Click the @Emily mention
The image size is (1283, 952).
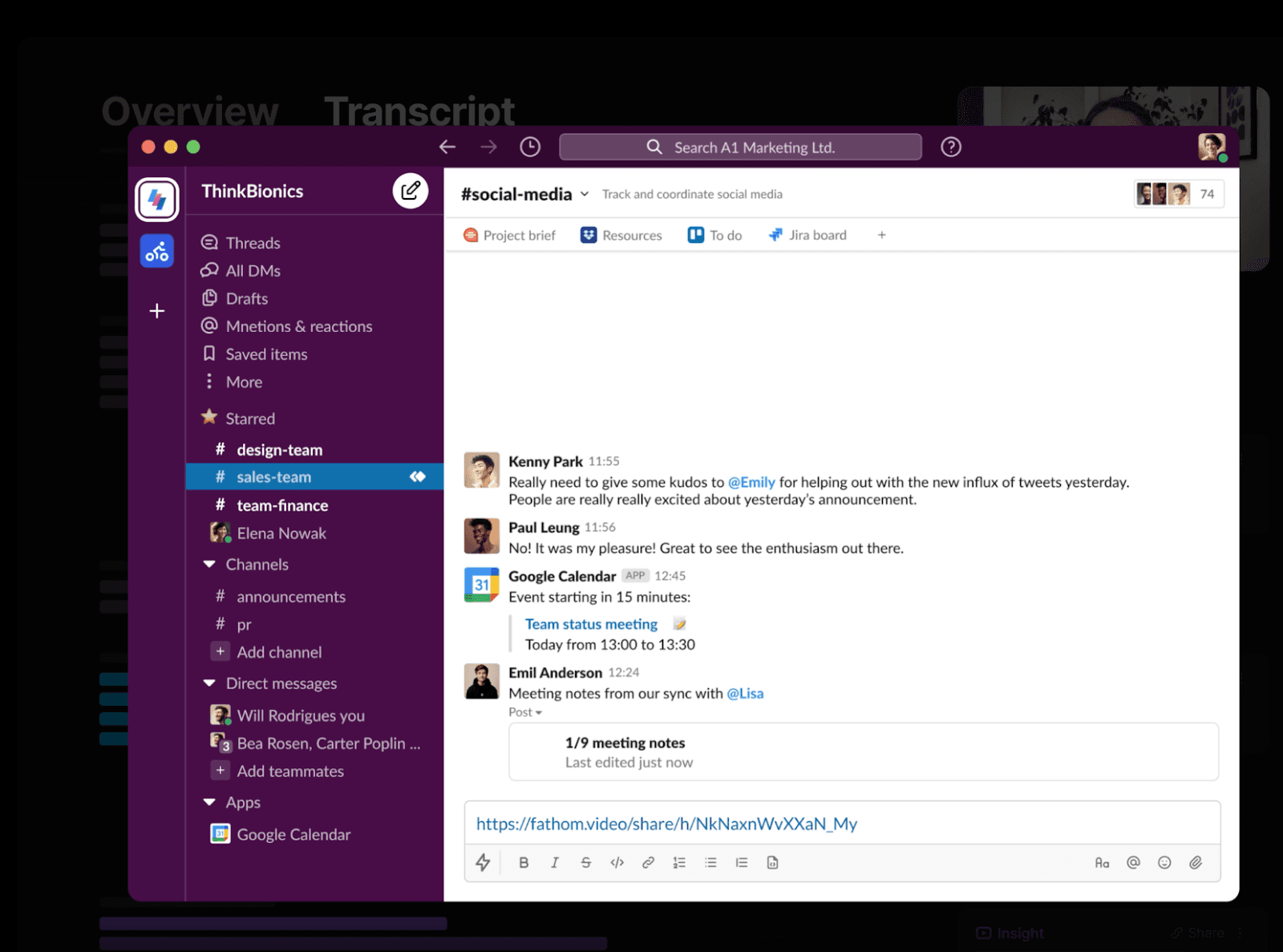coord(751,482)
